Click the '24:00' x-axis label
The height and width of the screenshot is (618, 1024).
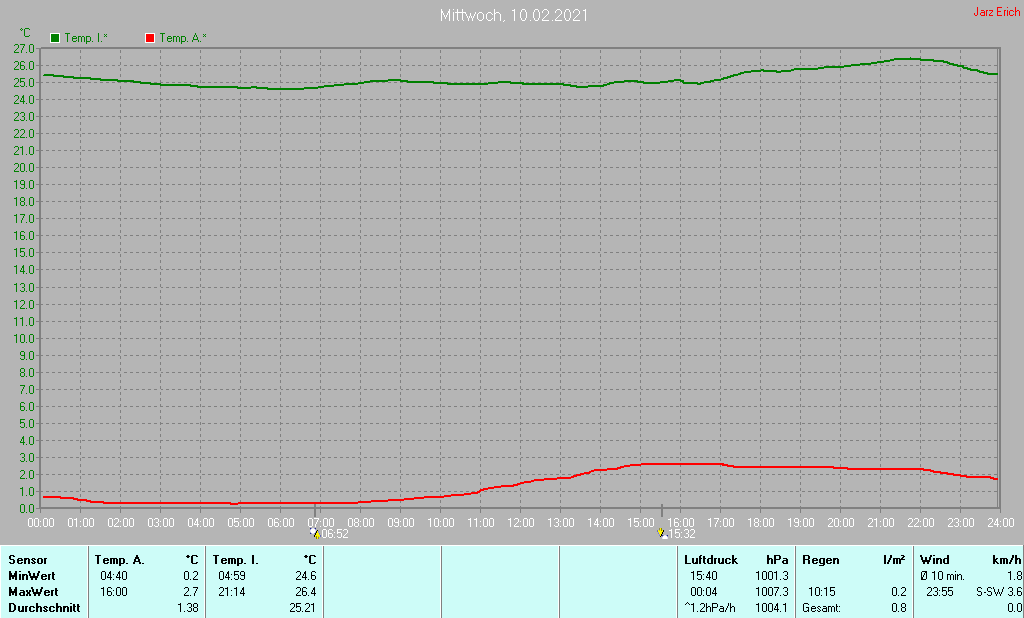(1000, 523)
